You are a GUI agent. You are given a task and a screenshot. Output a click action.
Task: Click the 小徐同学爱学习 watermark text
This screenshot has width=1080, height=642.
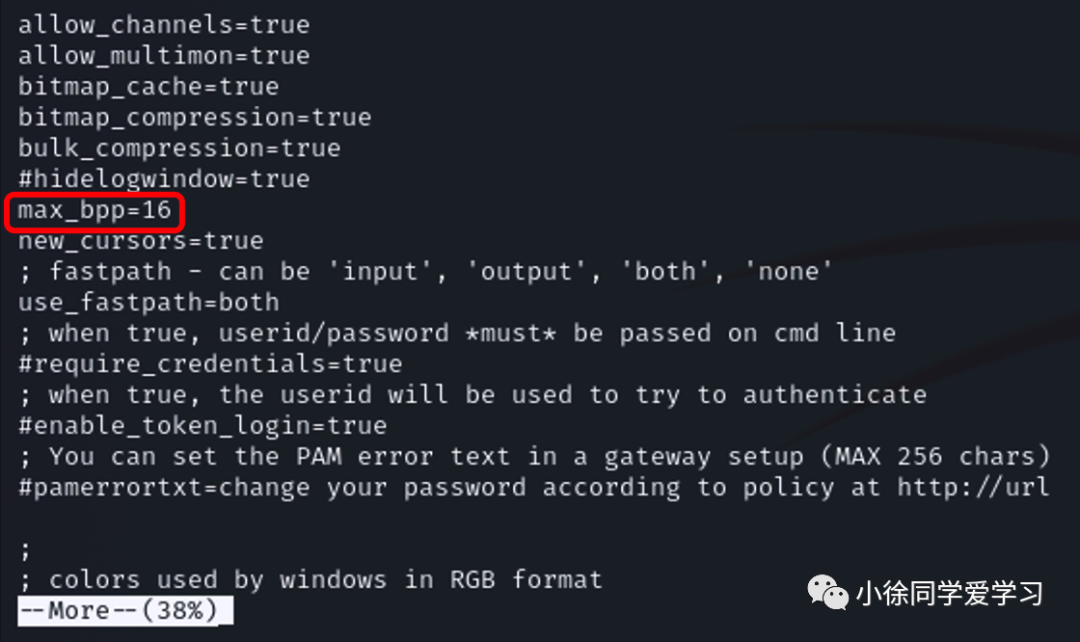click(x=949, y=594)
